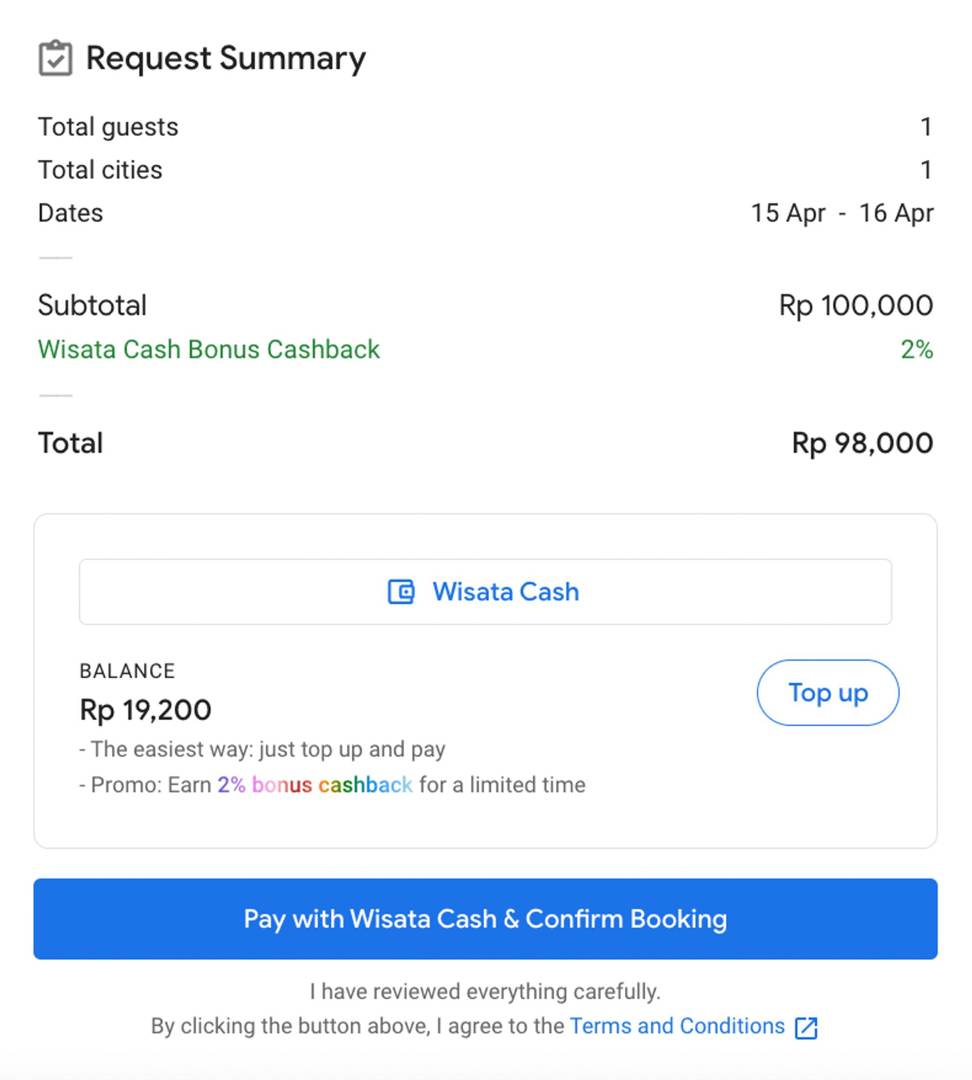Click the 2% cashback value
This screenshot has width=972, height=1080.
[x=917, y=349]
